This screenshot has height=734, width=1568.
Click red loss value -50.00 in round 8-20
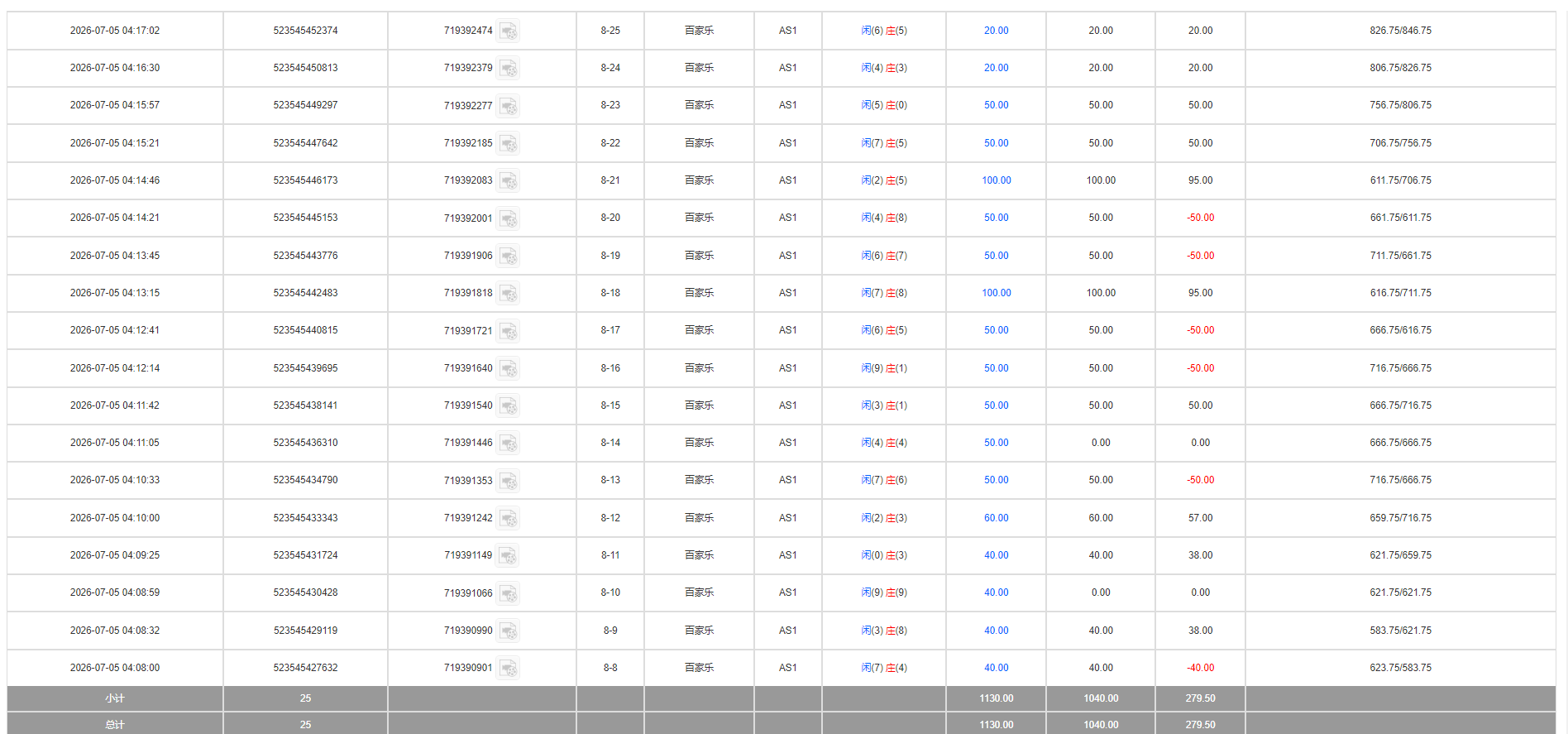tap(1200, 218)
